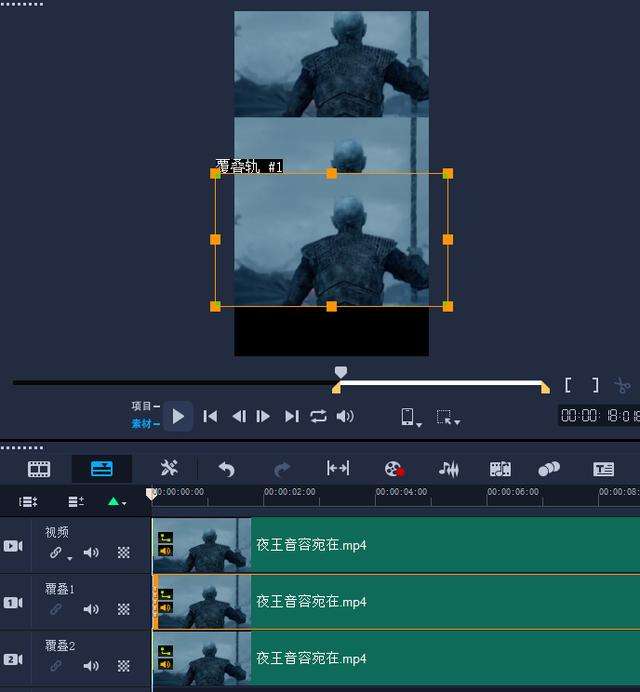This screenshot has height=692, width=640.
Task: Select 项目 (Project) playback mode
Action: coord(145,406)
